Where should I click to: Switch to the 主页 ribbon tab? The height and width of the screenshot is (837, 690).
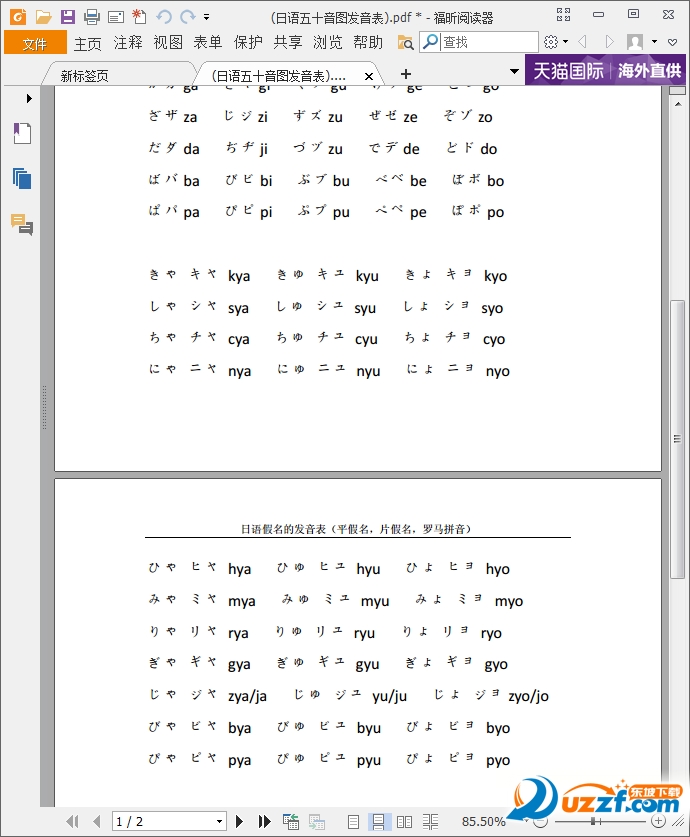(88, 43)
